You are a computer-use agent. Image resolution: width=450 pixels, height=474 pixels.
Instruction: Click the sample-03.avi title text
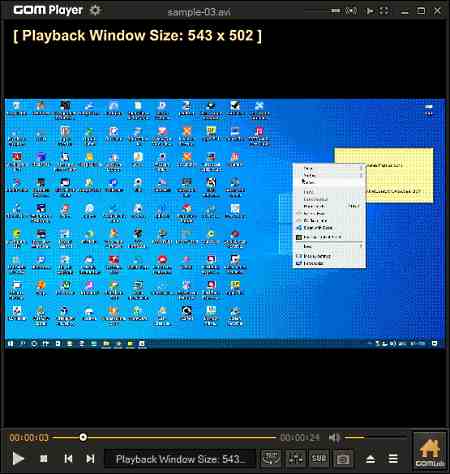(199, 12)
